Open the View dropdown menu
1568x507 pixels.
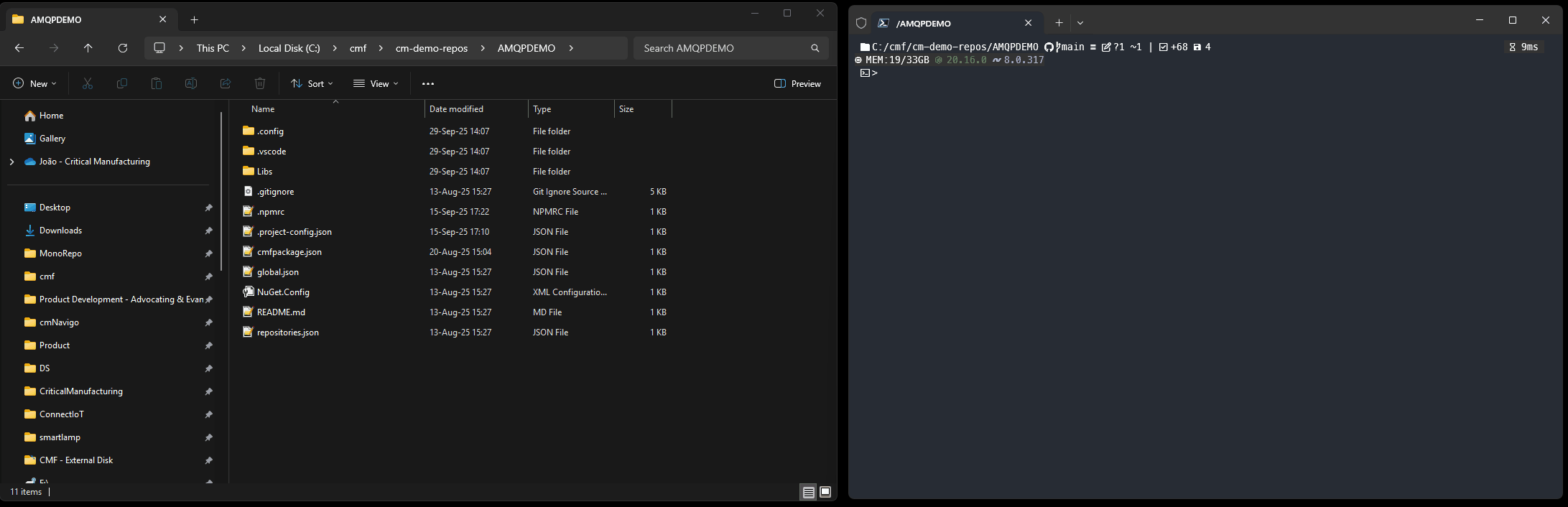[376, 84]
